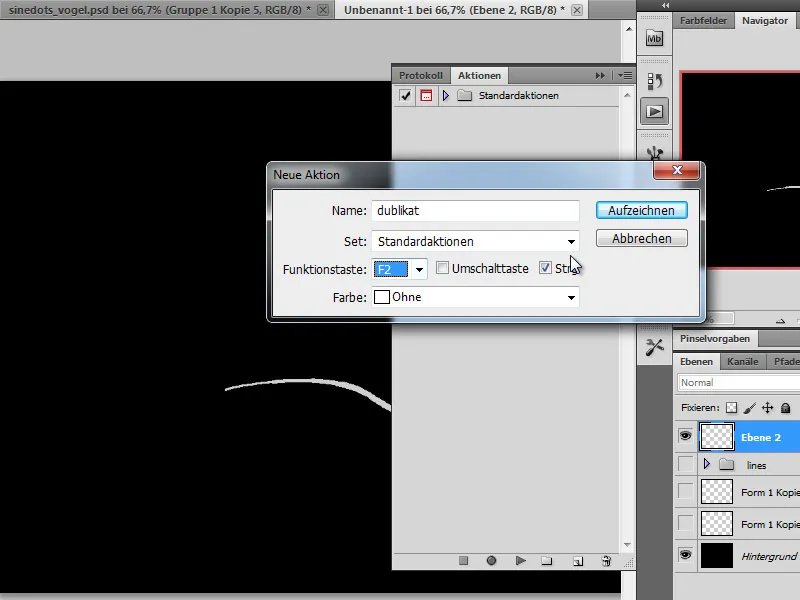Open the History panel icon in dock

[654, 82]
